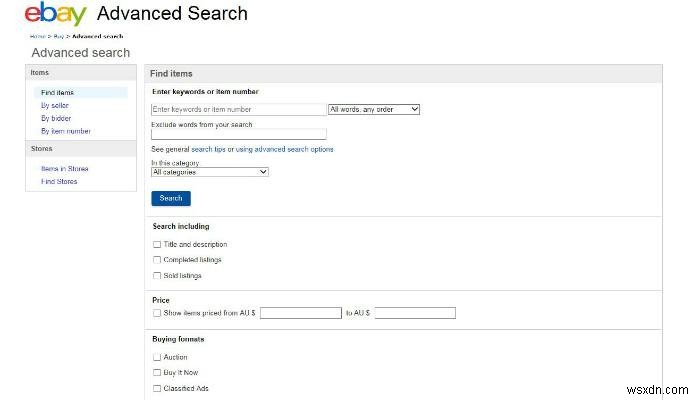Open Find Stores link

59,181
